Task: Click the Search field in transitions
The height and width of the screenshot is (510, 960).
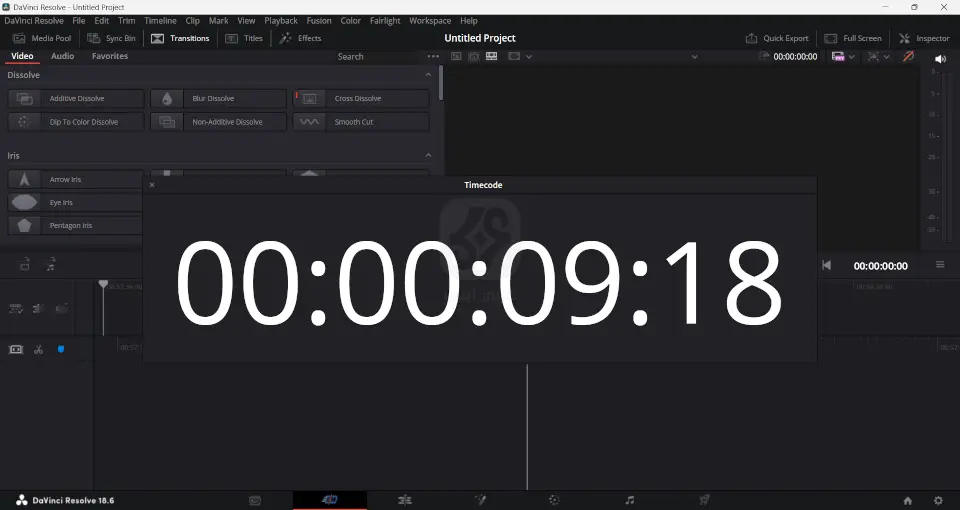Action: [x=350, y=56]
